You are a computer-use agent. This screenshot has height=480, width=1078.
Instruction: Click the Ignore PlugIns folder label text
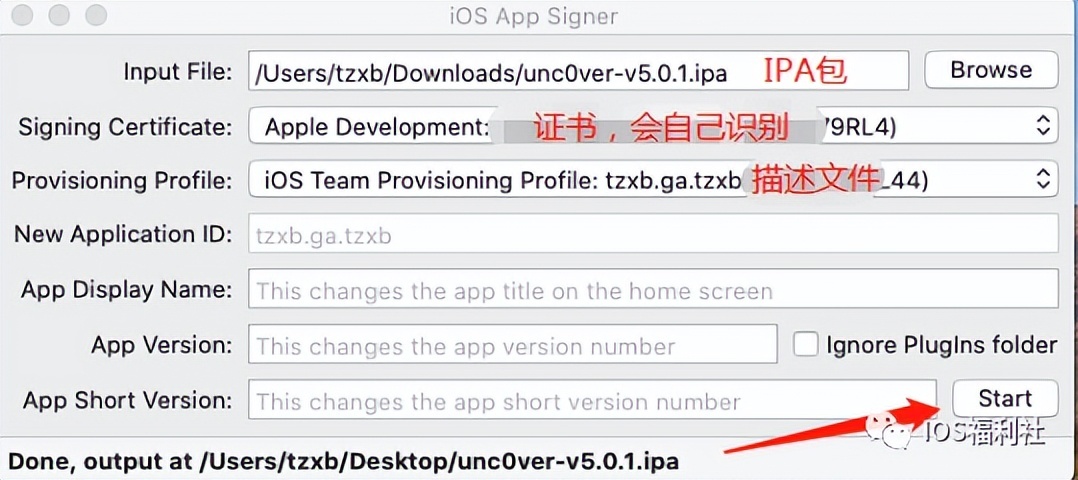(x=941, y=344)
